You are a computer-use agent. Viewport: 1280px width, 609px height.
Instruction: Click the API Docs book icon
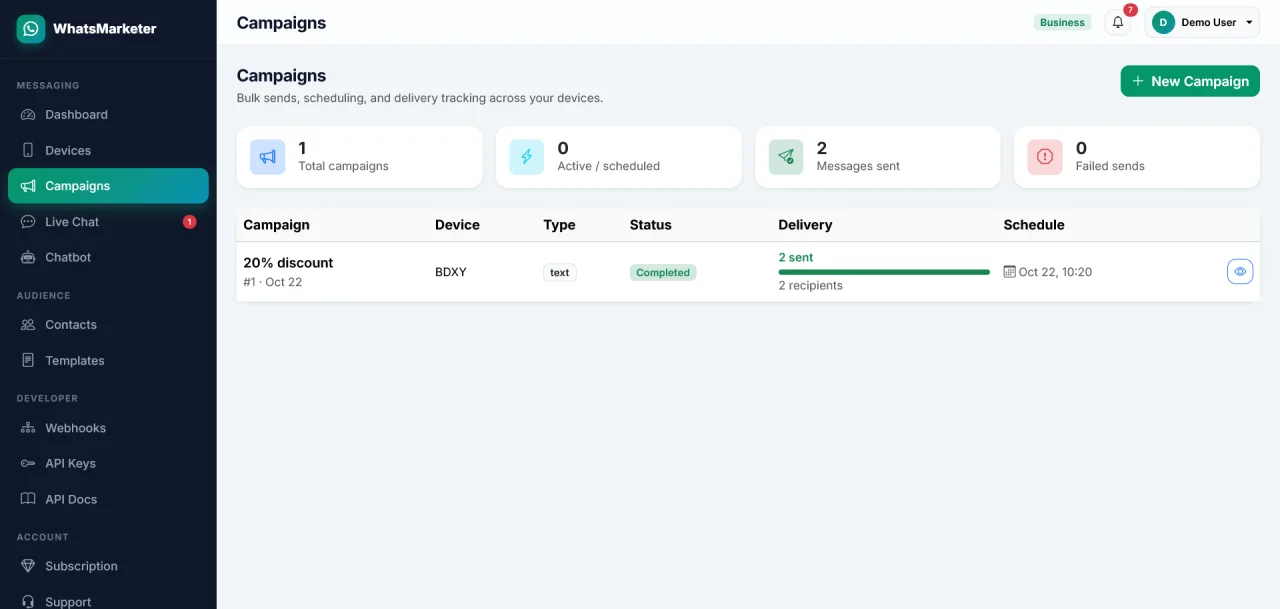pos(28,499)
